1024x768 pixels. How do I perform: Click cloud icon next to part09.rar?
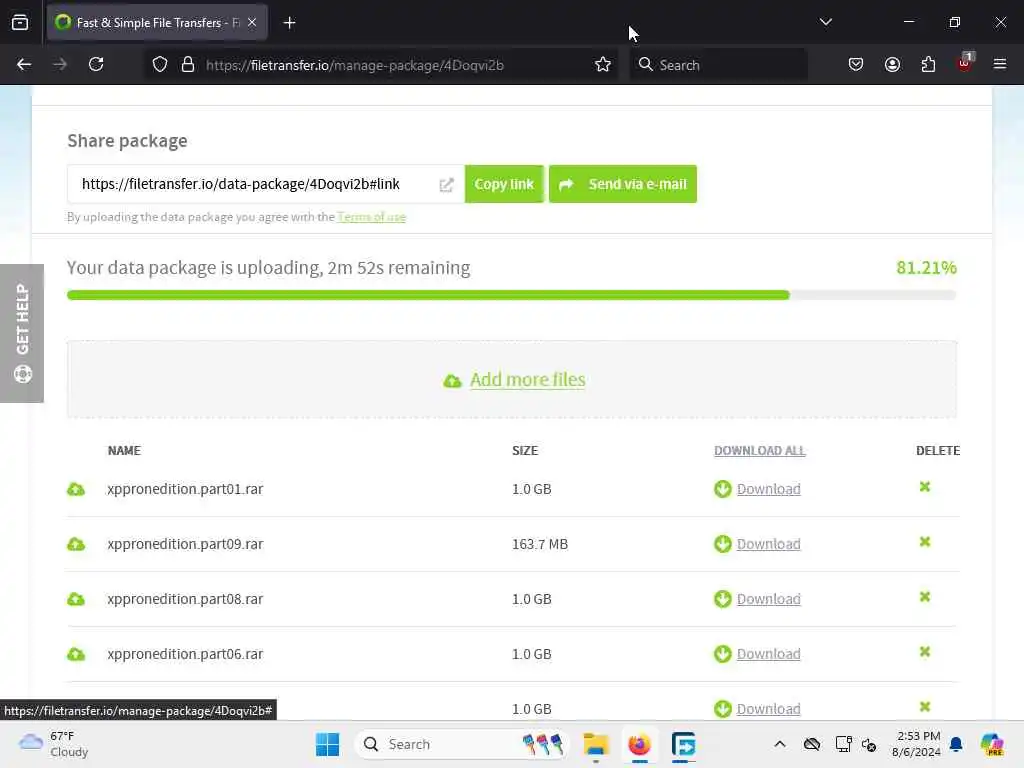[x=76, y=544]
